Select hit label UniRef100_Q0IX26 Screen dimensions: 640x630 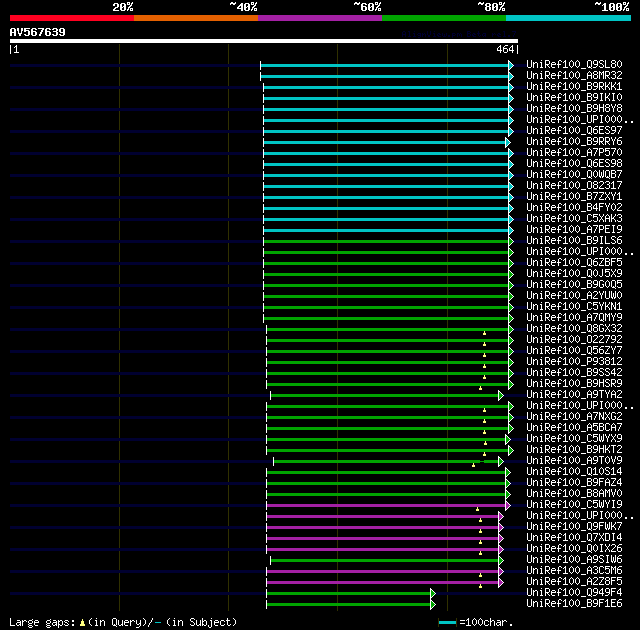tap(574, 549)
